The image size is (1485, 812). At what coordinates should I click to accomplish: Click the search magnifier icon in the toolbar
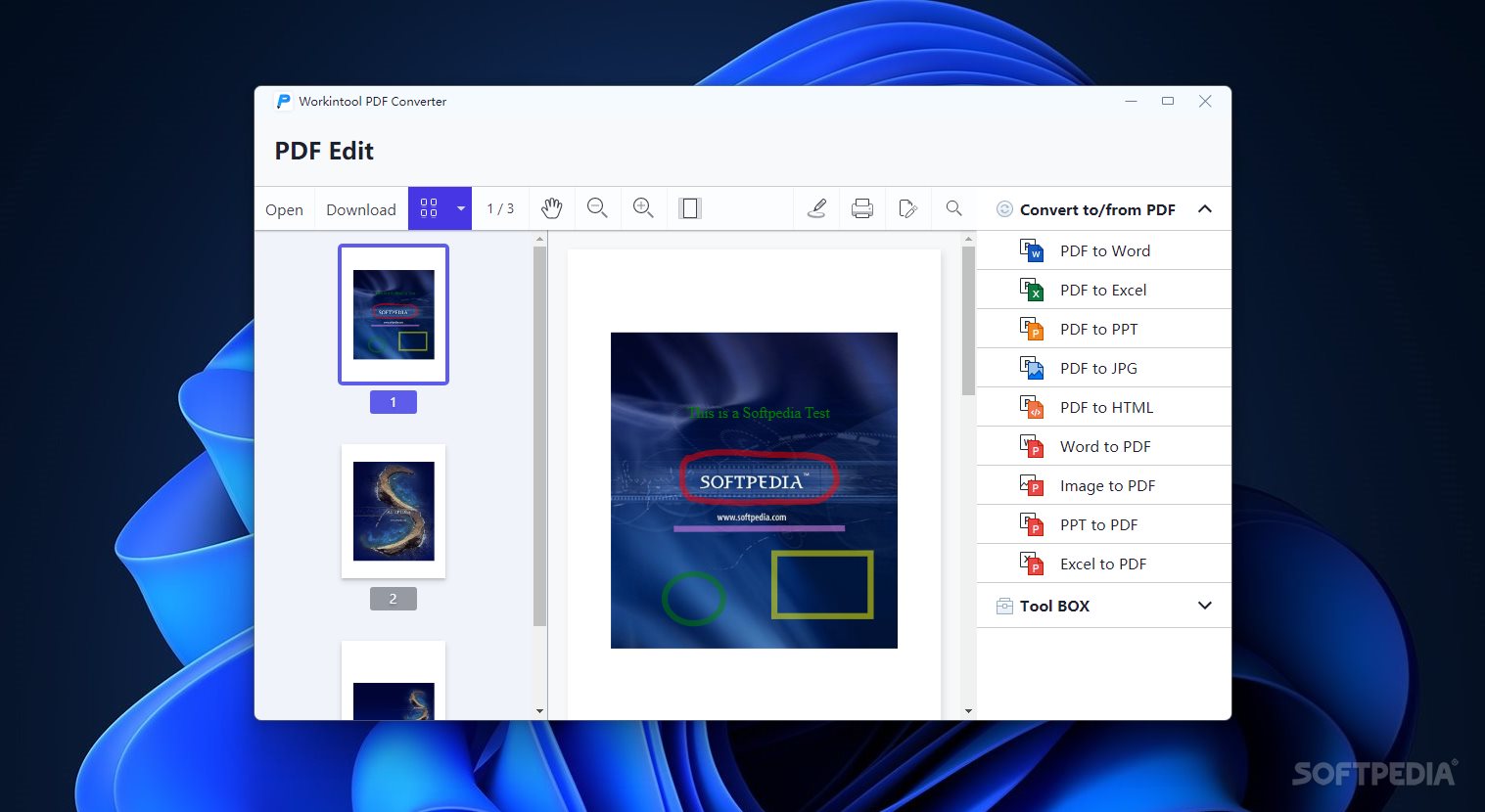click(953, 208)
